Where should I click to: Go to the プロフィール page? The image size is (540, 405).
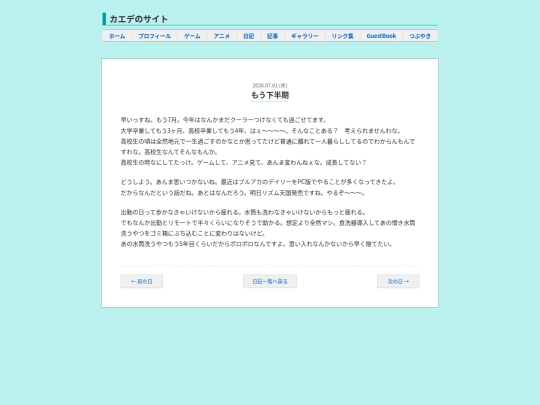click(154, 36)
